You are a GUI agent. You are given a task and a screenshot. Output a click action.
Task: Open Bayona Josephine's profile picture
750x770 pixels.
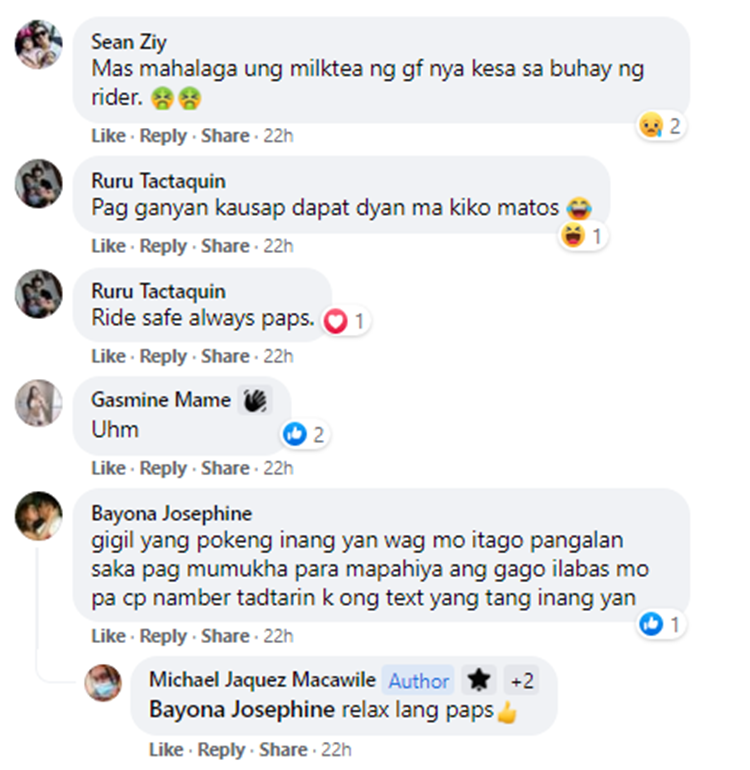[39, 516]
